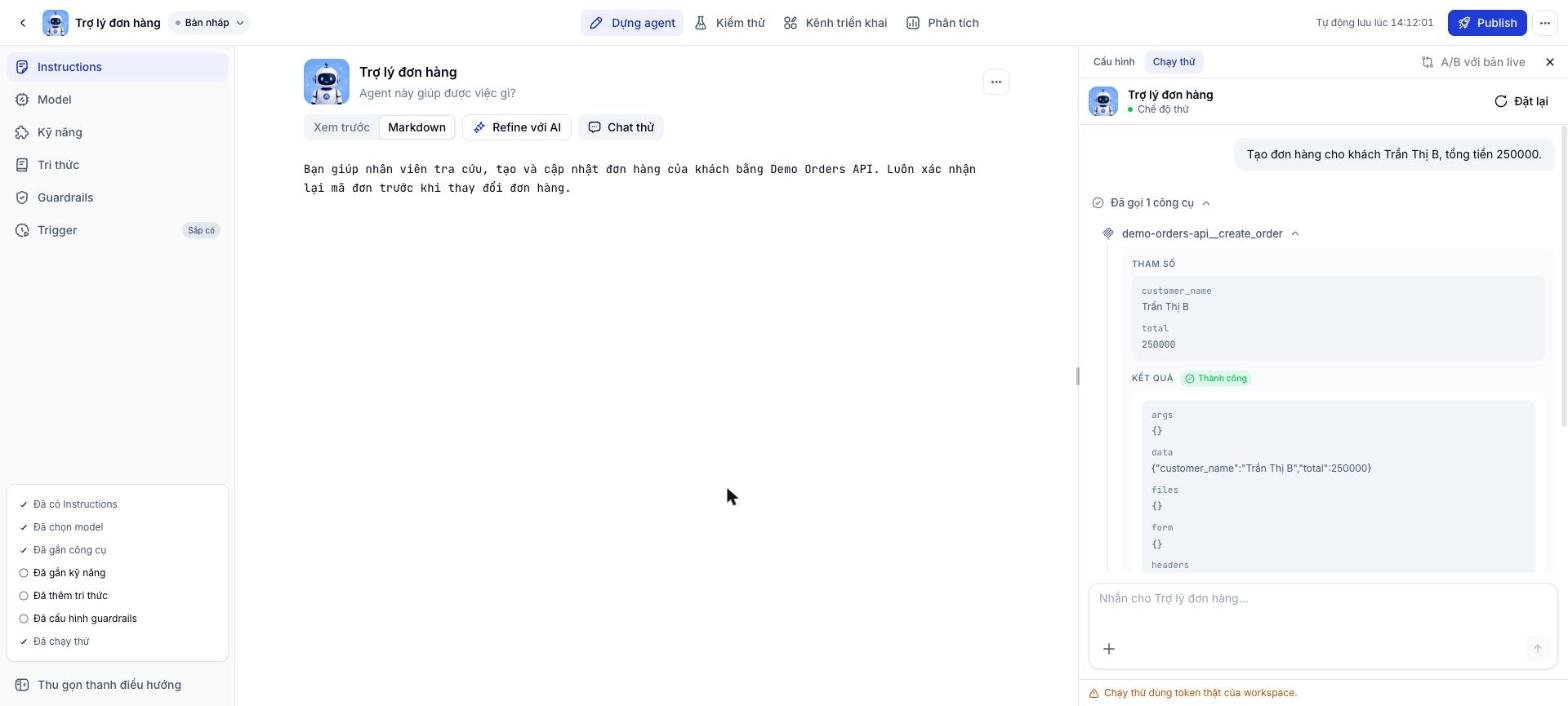Open the Trigger sidebar item
The image size is (1568, 706).
(x=117, y=230)
